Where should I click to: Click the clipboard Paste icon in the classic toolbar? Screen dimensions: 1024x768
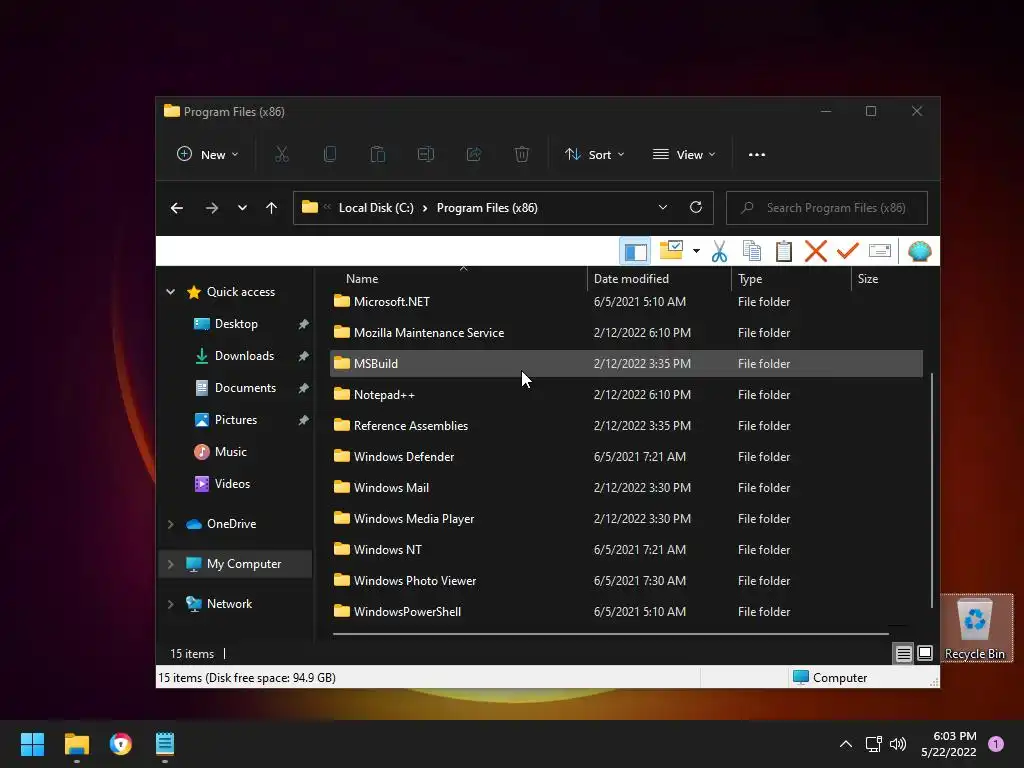[x=784, y=251]
